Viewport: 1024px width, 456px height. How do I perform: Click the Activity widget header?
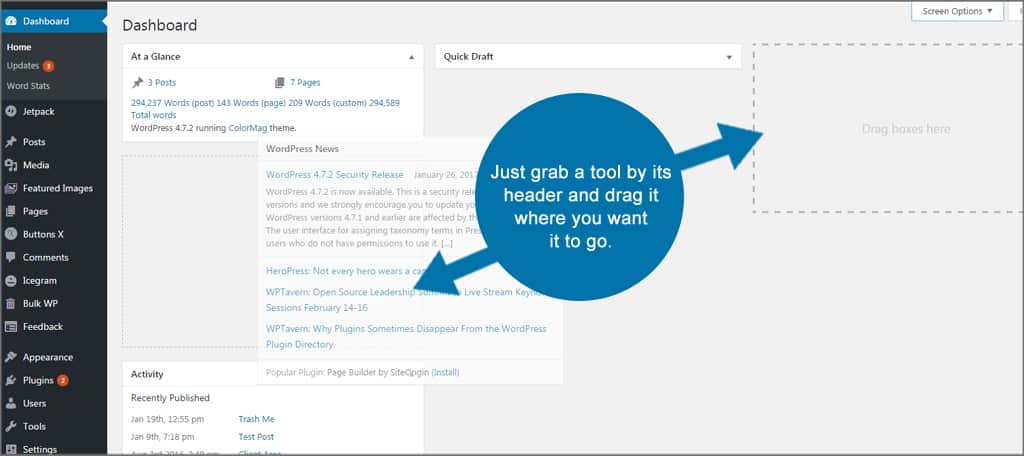click(273, 374)
